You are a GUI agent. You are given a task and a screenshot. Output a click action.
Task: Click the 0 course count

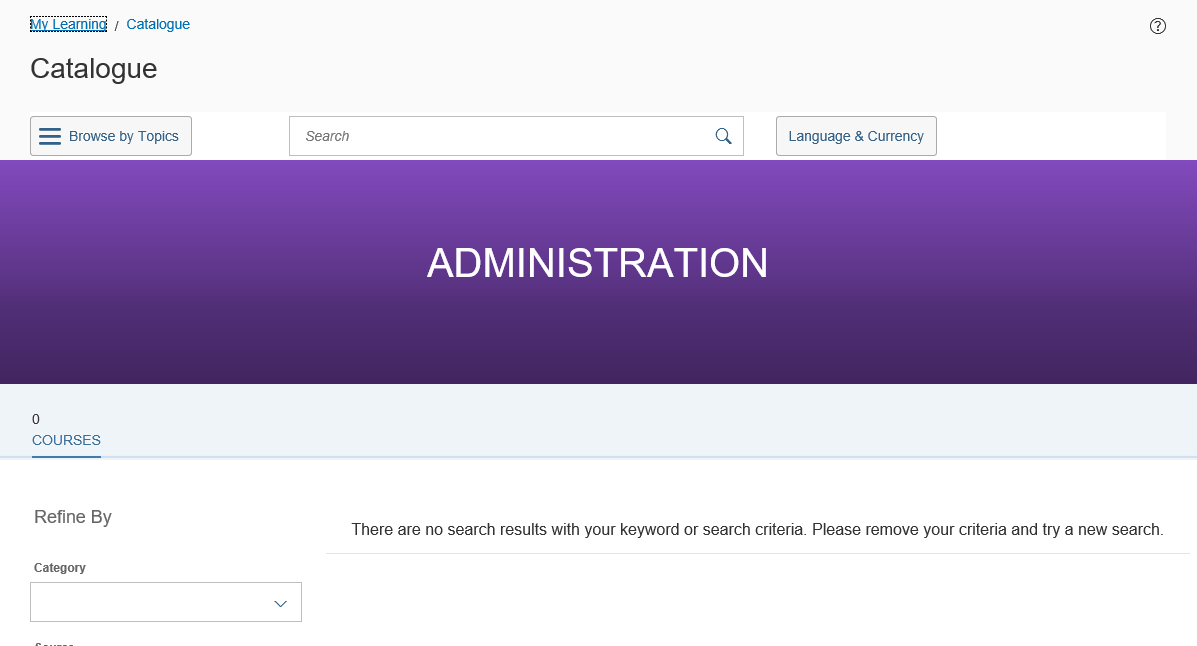[36, 419]
